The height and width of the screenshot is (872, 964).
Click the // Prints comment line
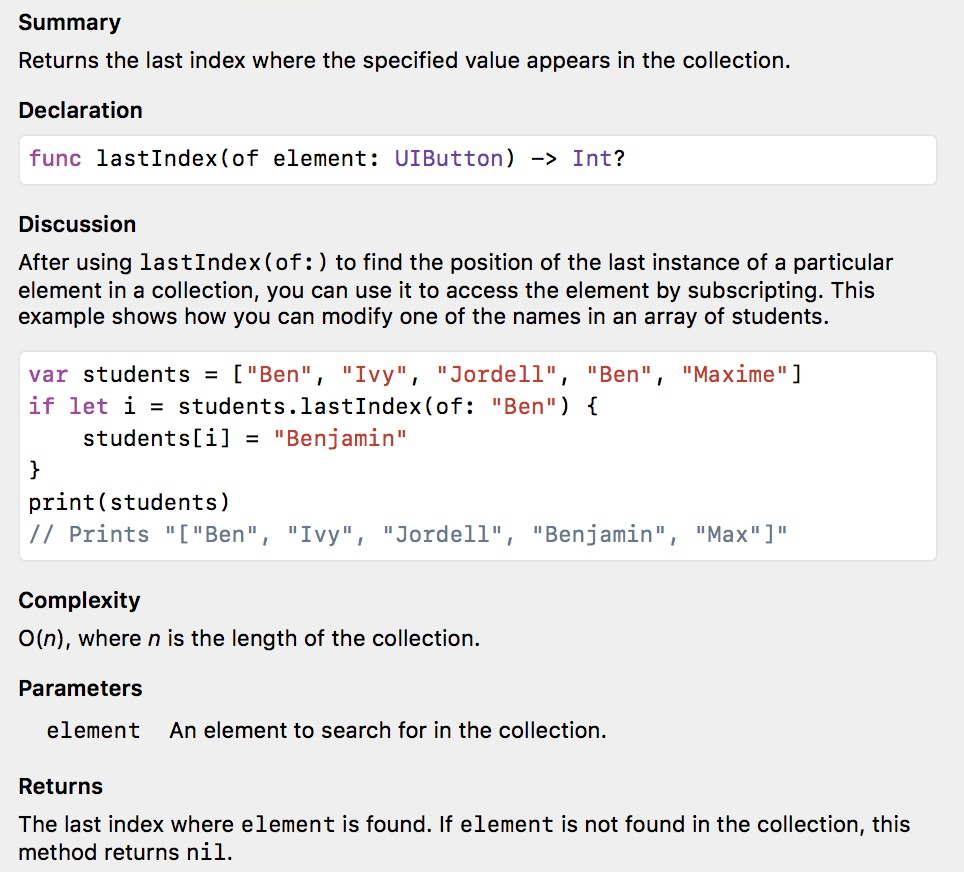tap(408, 534)
